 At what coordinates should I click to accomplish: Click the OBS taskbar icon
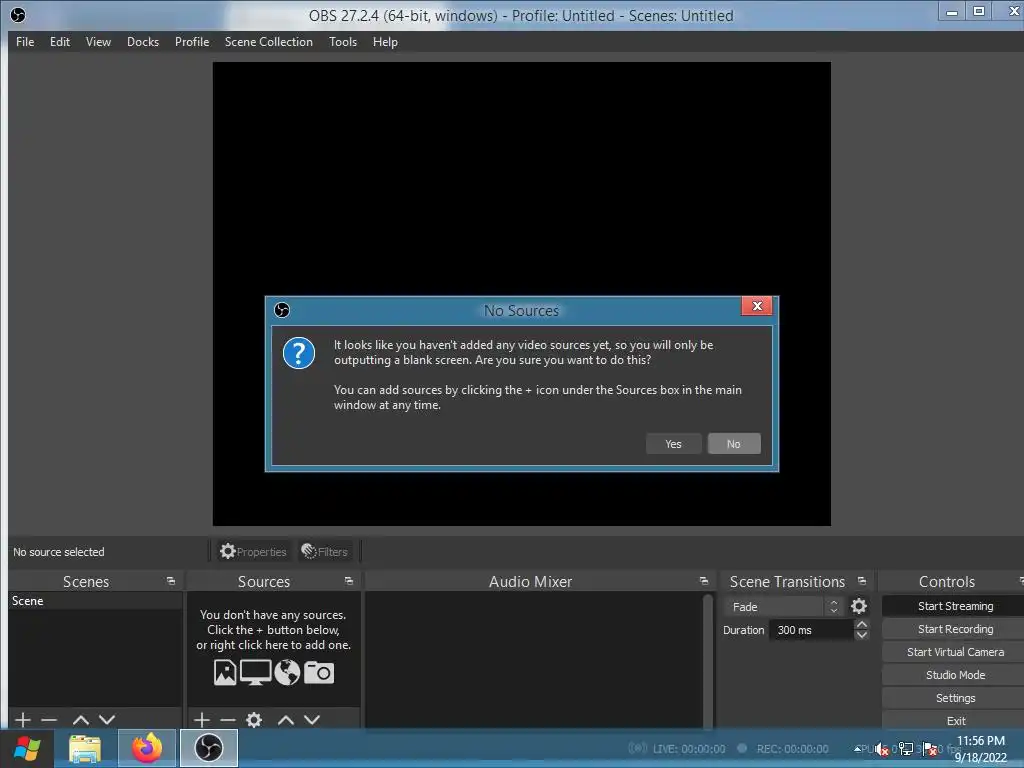[208, 748]
